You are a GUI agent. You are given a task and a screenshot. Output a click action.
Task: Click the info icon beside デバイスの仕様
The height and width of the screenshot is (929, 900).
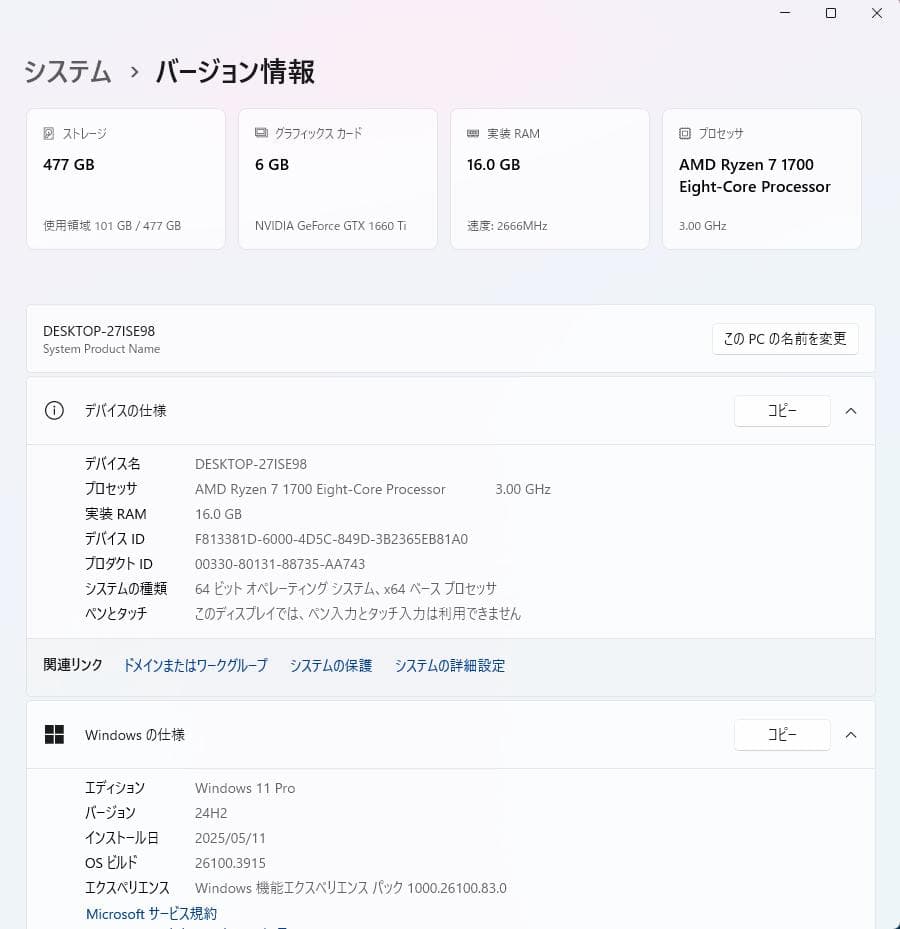[53, 410]
